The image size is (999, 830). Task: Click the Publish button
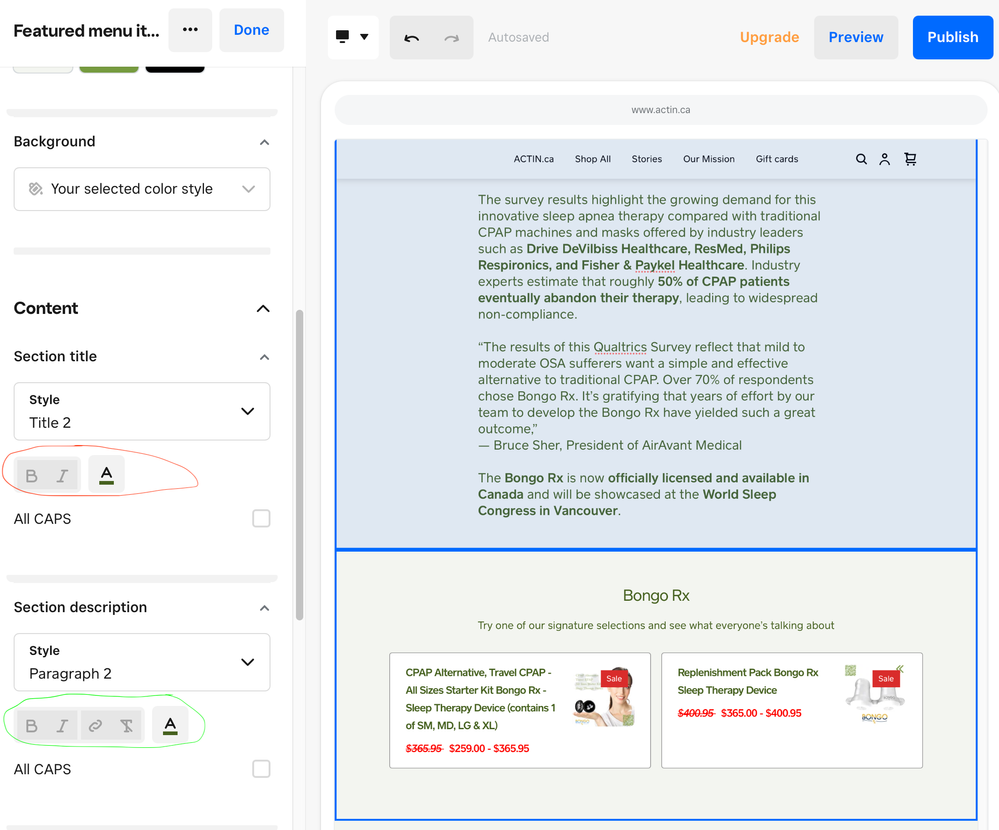(x=952, y=37)
